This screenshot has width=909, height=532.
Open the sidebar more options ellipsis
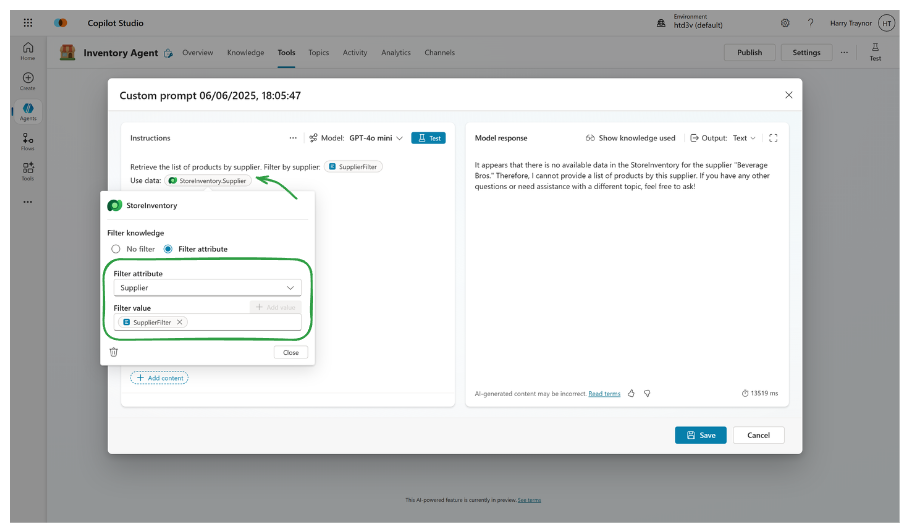(28, 202)
